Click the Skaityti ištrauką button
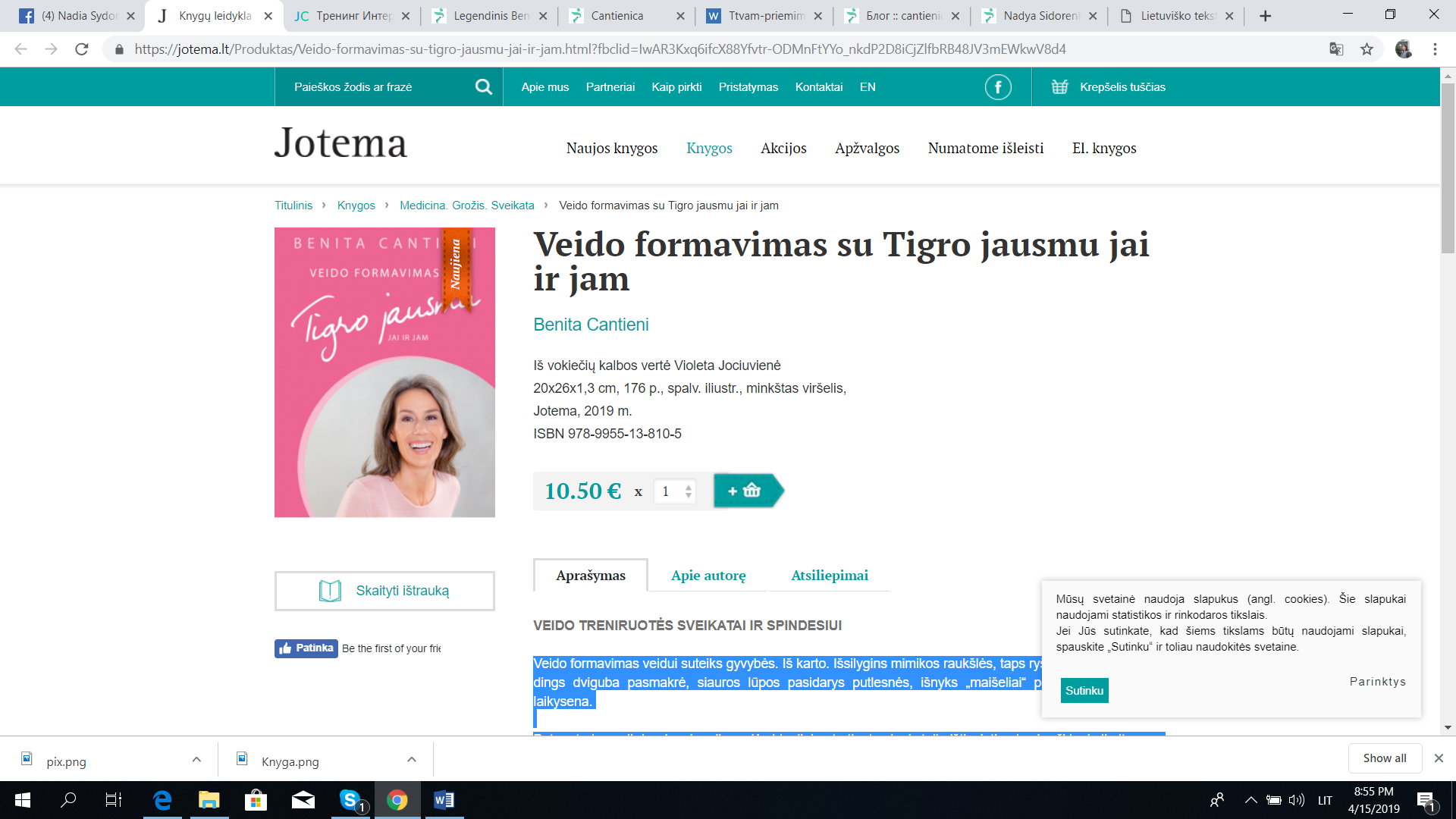The width and height of the screenshot is (1456, 819). point(384,591)
